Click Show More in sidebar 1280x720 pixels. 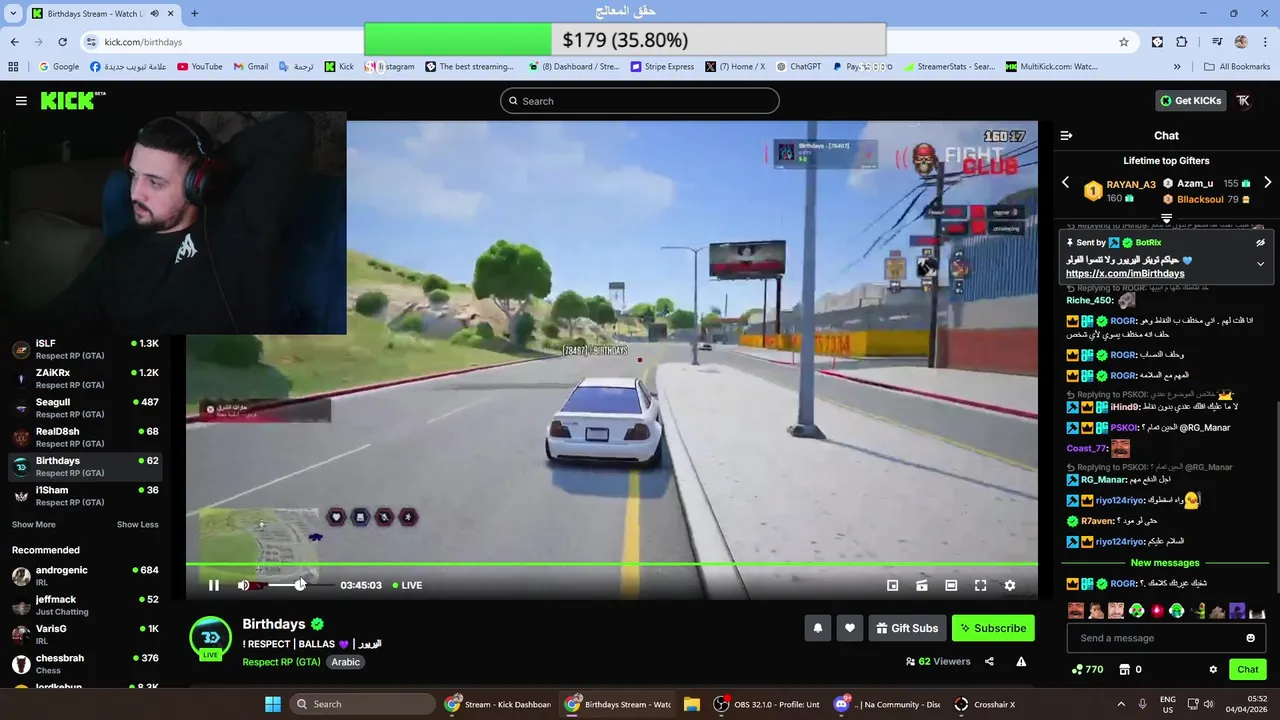pos(34,525)
